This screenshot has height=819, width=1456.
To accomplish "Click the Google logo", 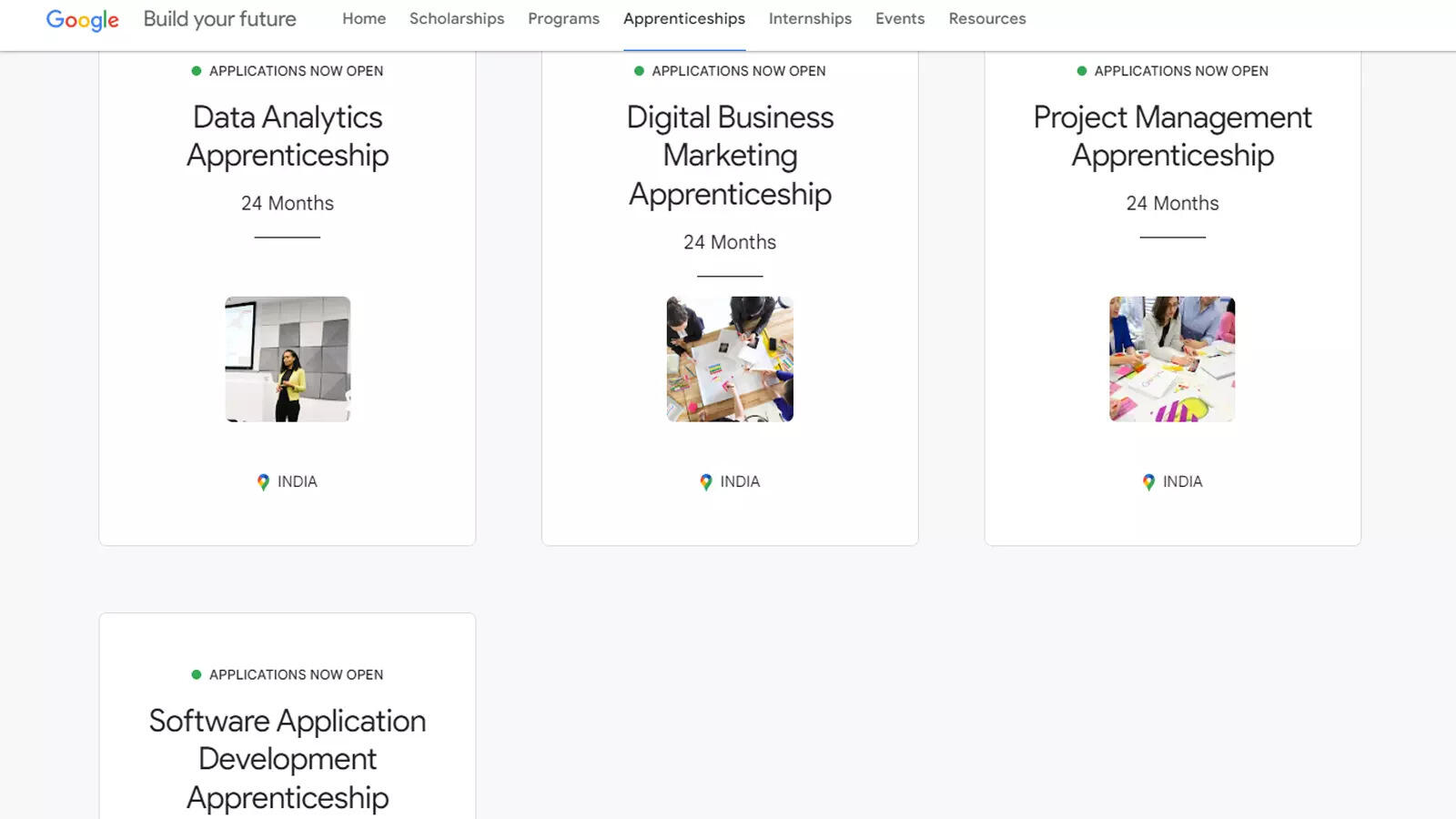I will pos(82,20).
